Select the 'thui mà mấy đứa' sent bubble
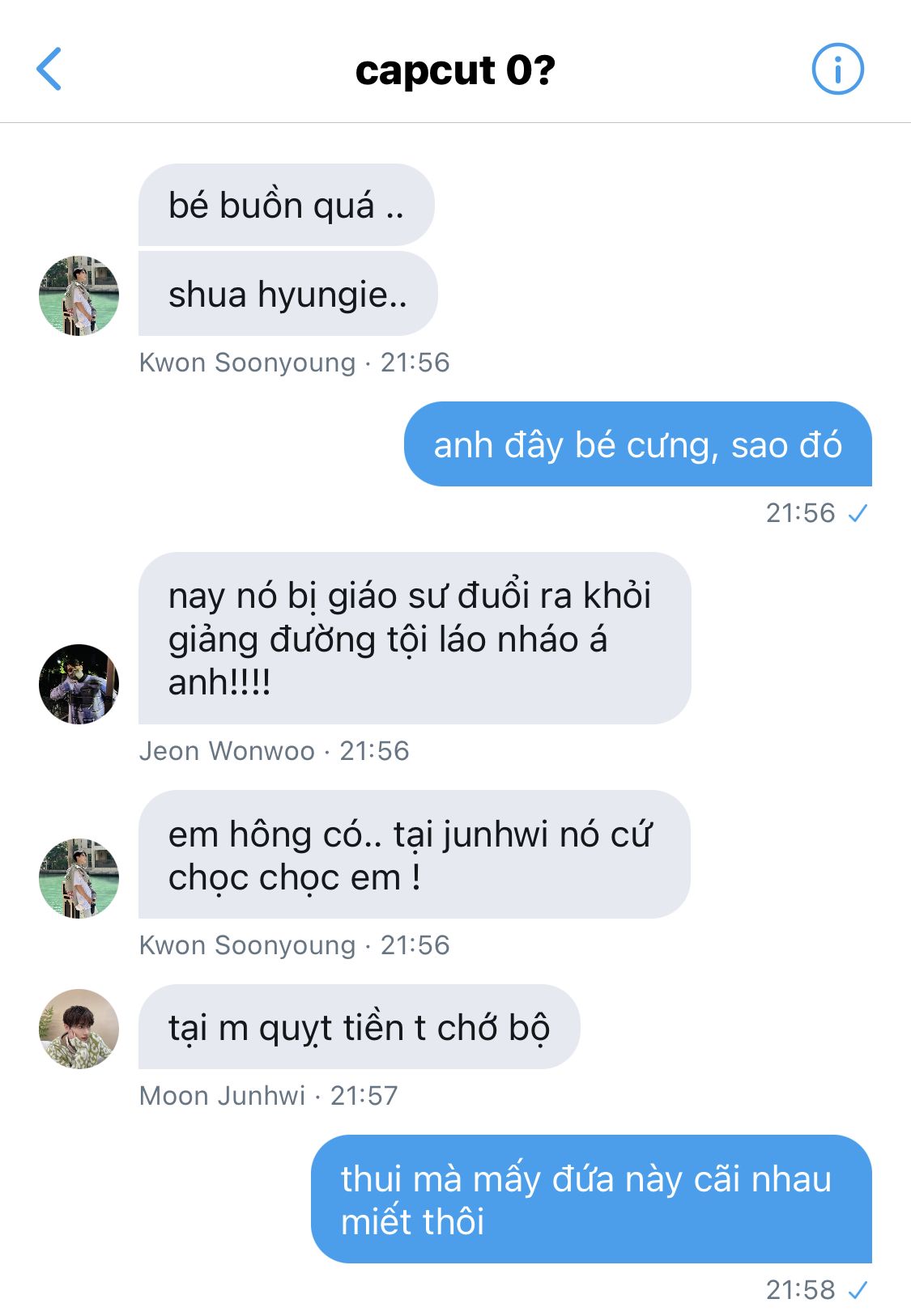This screenshot has height=1316, width=911. (x=591, y=1199)
